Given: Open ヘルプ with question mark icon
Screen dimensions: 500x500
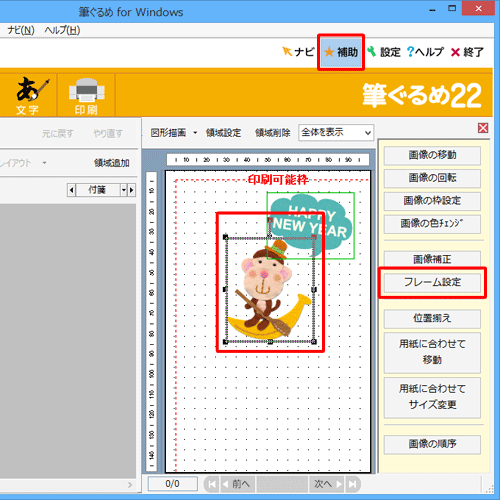Looking at the screenshot, I should pos(425,52).
